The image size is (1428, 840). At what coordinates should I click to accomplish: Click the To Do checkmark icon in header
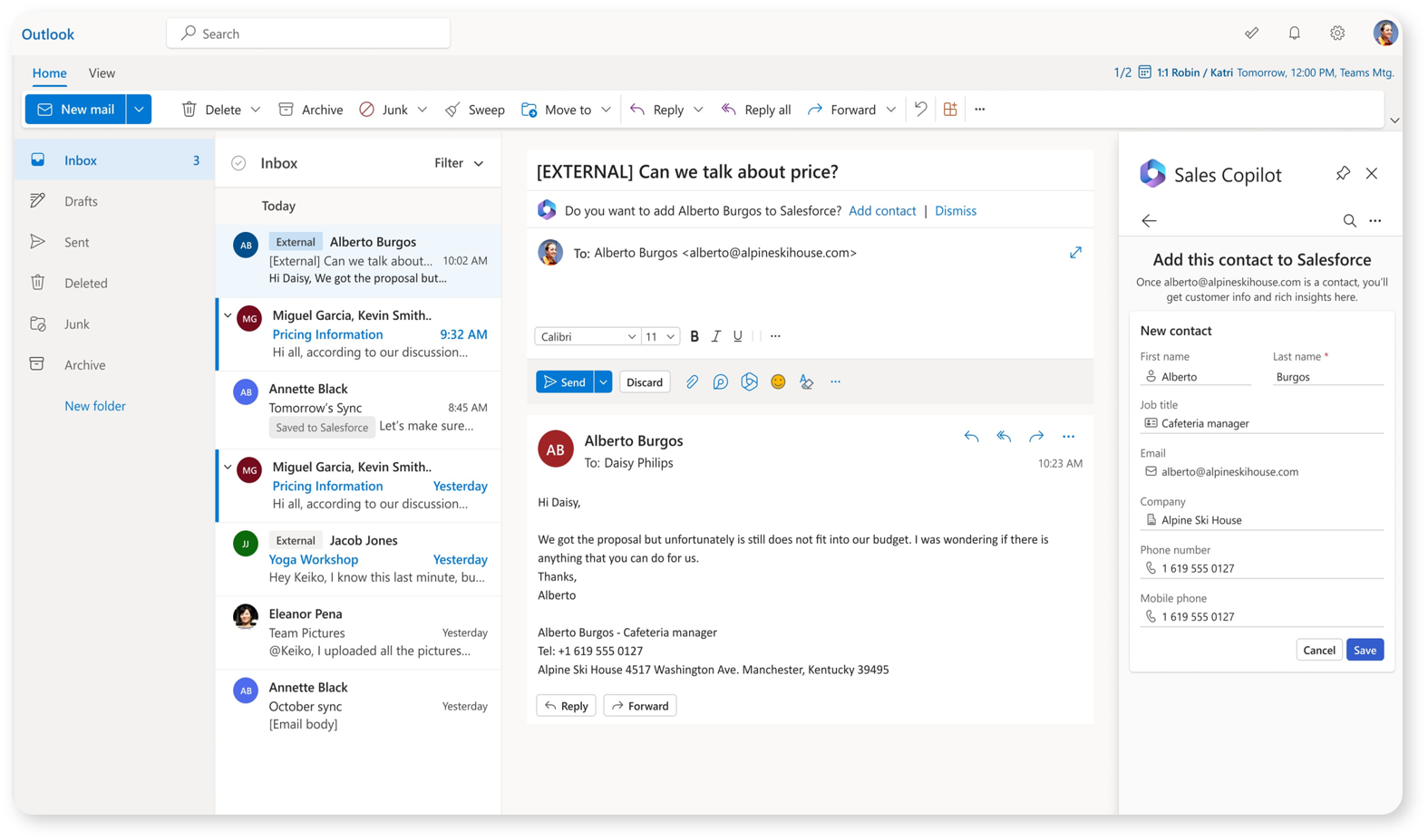[x=1251, y=34]
